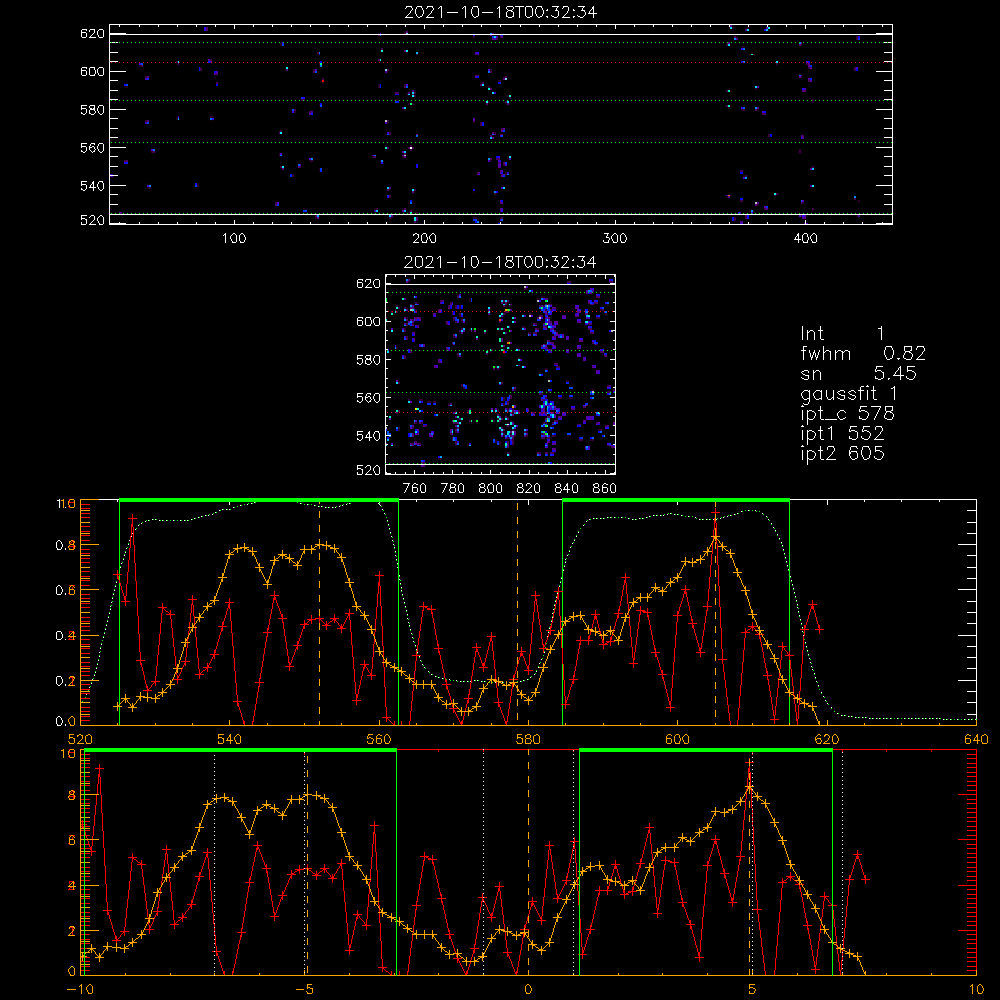Image resolution: width=1000 pixels, height=1000 pixels.
Task: Click bottom plot's y-axis label 6
Action: [71, 841]
